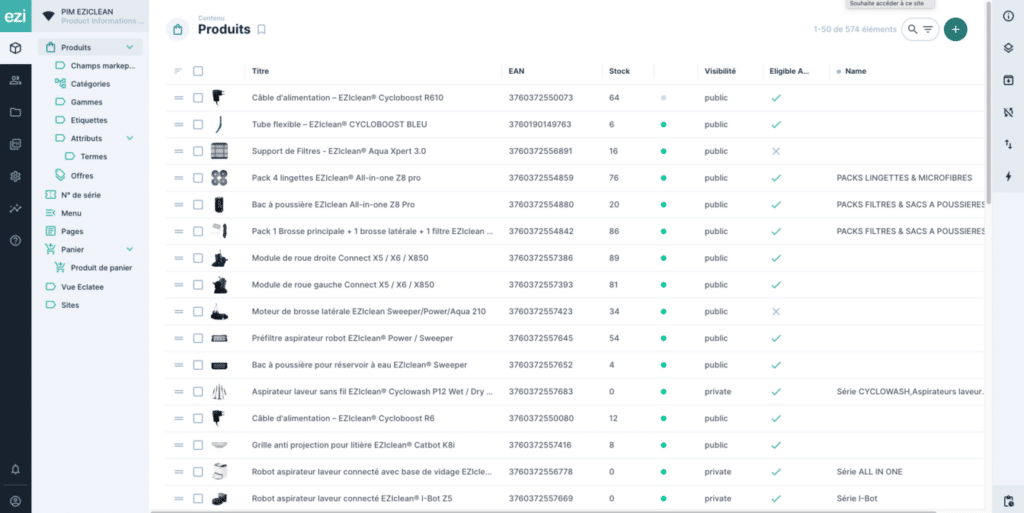Open the users icon in left rail
Screen dimensions: 1024x513
tap(16, 80)
